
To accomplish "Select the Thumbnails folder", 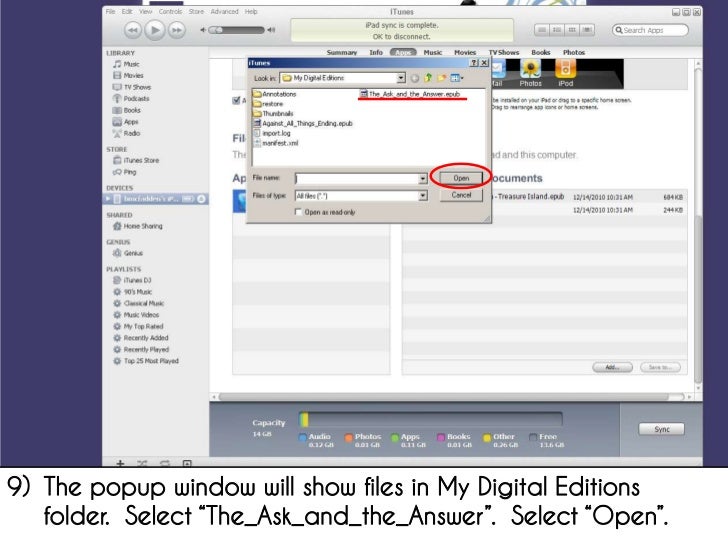I will [x=273, y=114].
